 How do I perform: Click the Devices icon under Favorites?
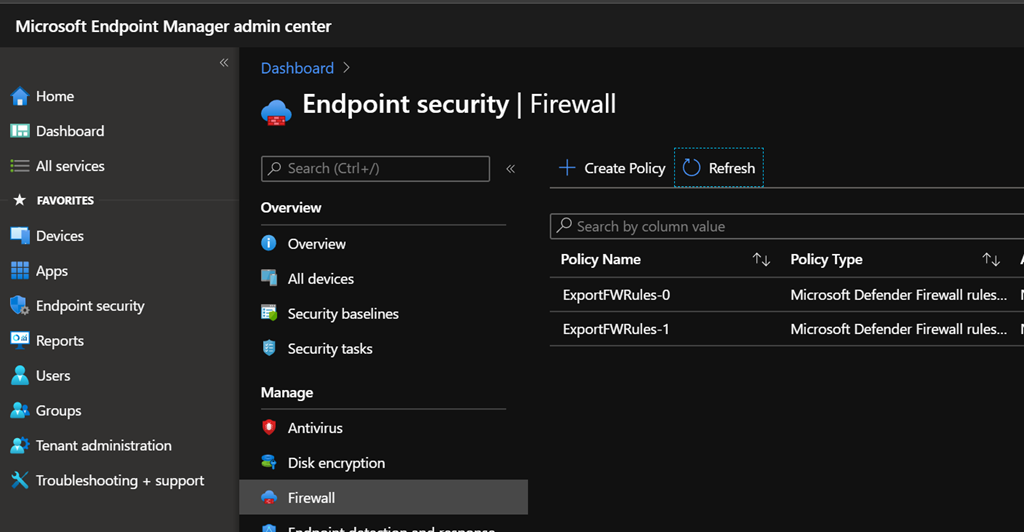pyautogui.click(x=20, y=236)
